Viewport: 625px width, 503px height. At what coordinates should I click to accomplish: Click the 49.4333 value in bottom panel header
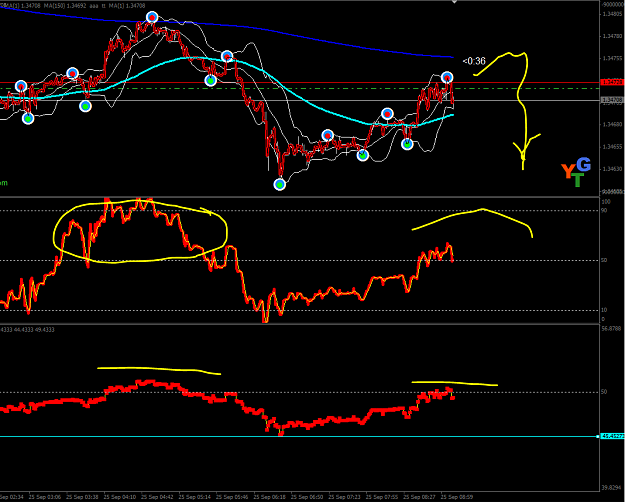click(x=45, y=330)
